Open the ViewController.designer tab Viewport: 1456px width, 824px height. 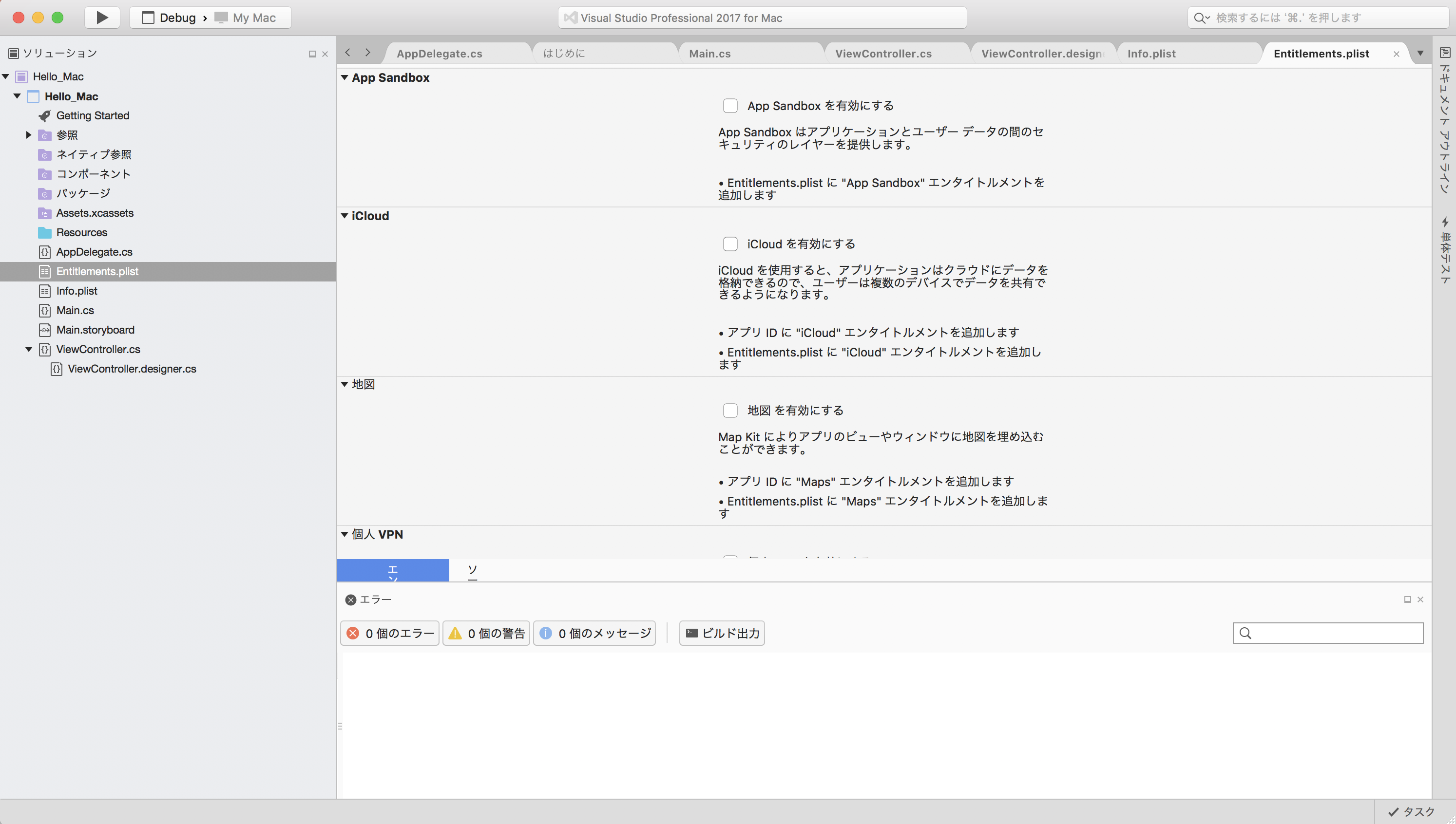point(1043,54)
